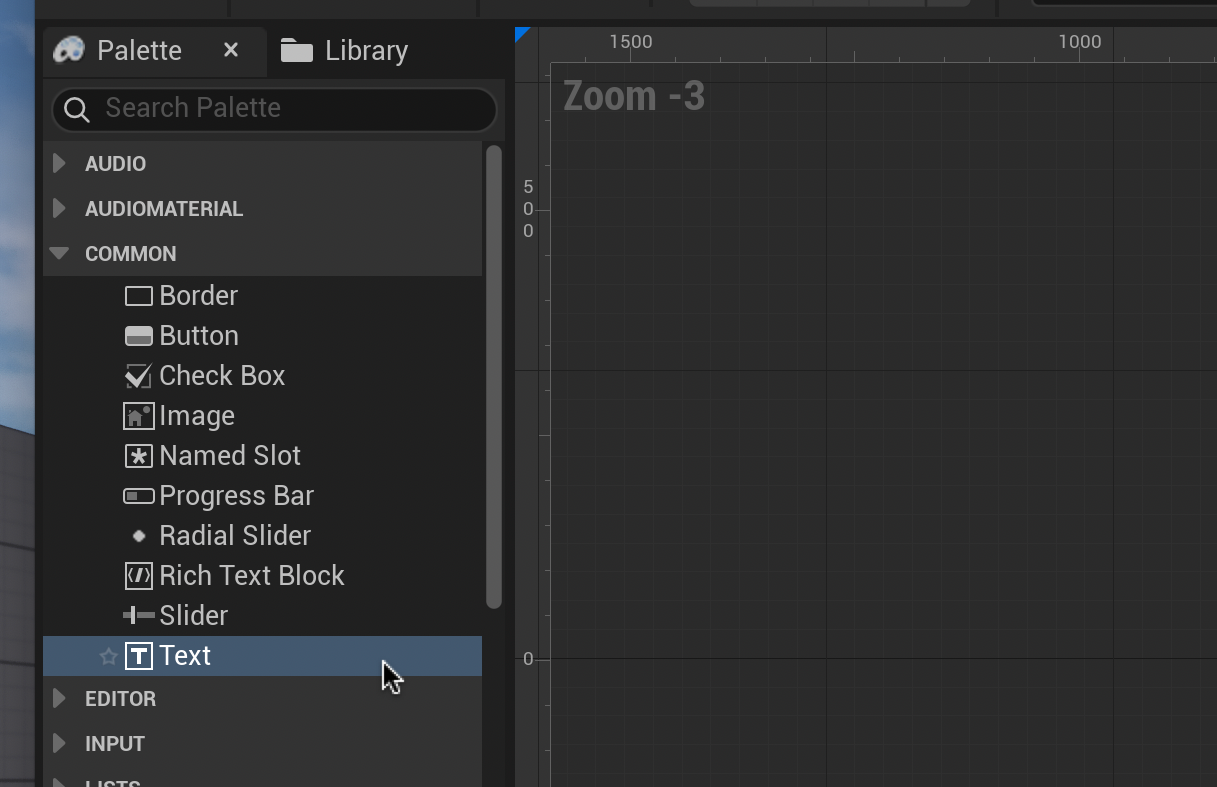1217x787 pixels.
Task: Close the Palette tab
Action: coord(231,50)
